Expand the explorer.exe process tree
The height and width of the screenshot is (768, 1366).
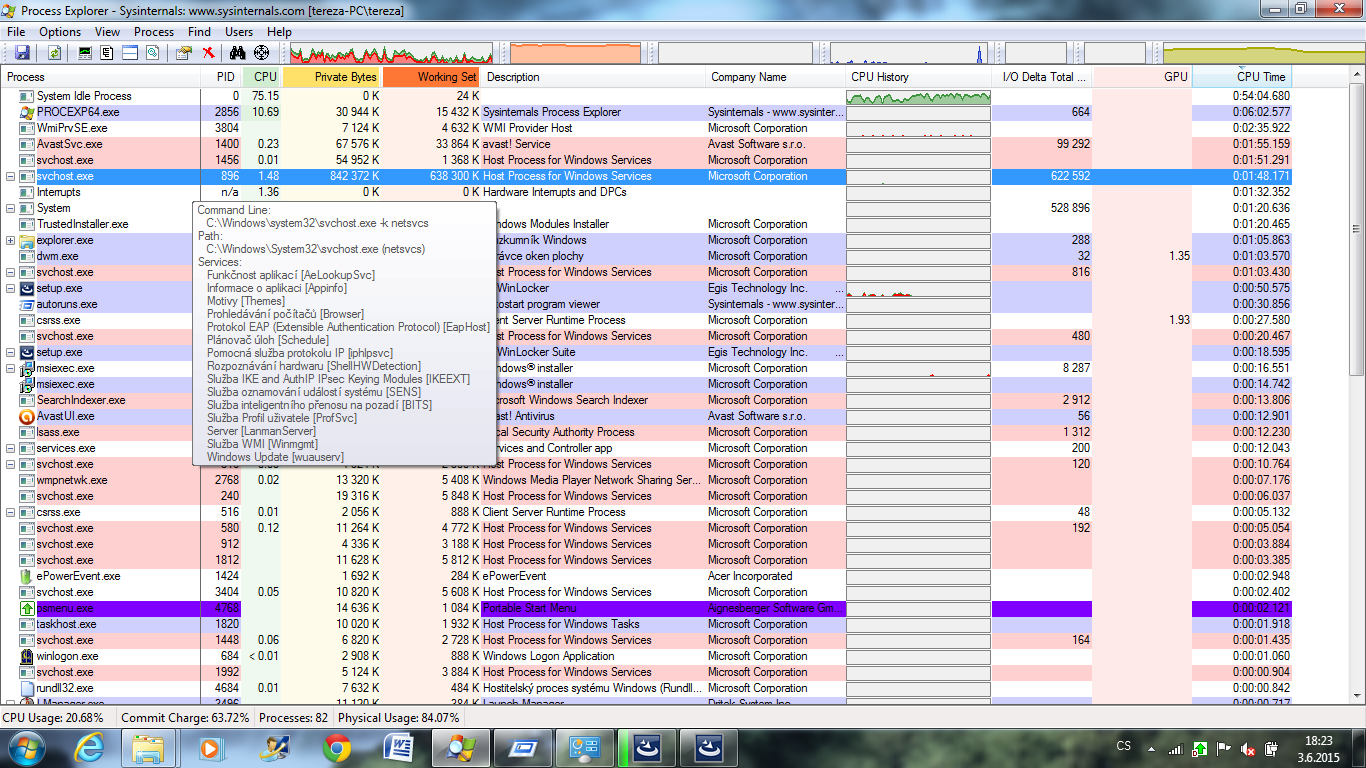pyautogui.click(x=11, y=240)
